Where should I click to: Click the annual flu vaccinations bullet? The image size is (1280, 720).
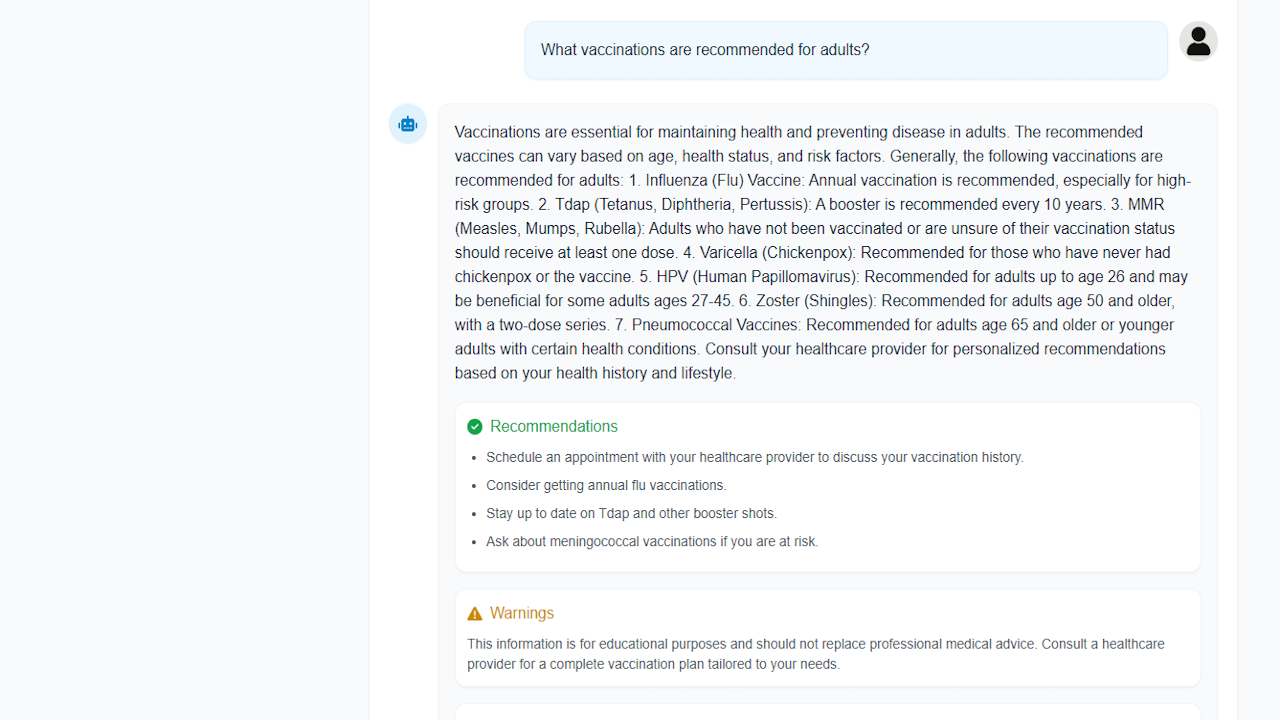click(606, 486)
